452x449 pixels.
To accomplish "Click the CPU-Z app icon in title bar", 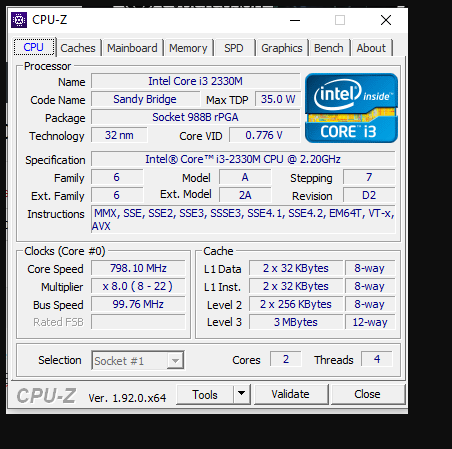I will [x=19, y=20].
